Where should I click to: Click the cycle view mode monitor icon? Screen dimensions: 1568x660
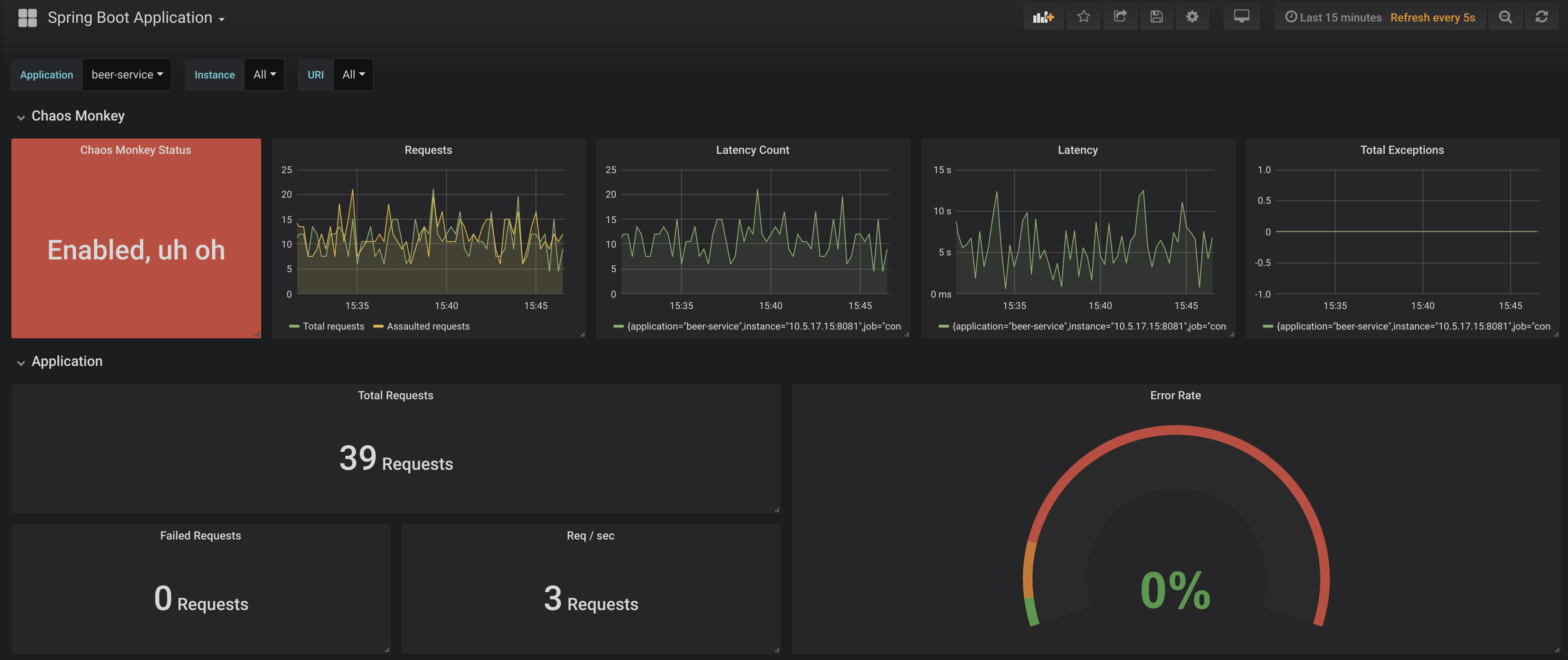coord(1241,17)
